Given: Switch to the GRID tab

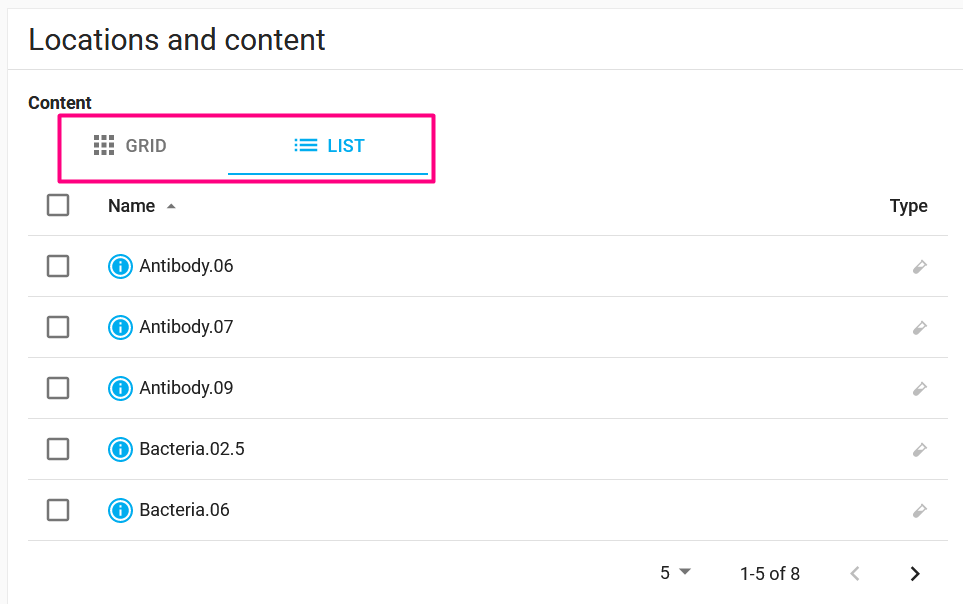Looking at the screenshot, I should point(130,146).
